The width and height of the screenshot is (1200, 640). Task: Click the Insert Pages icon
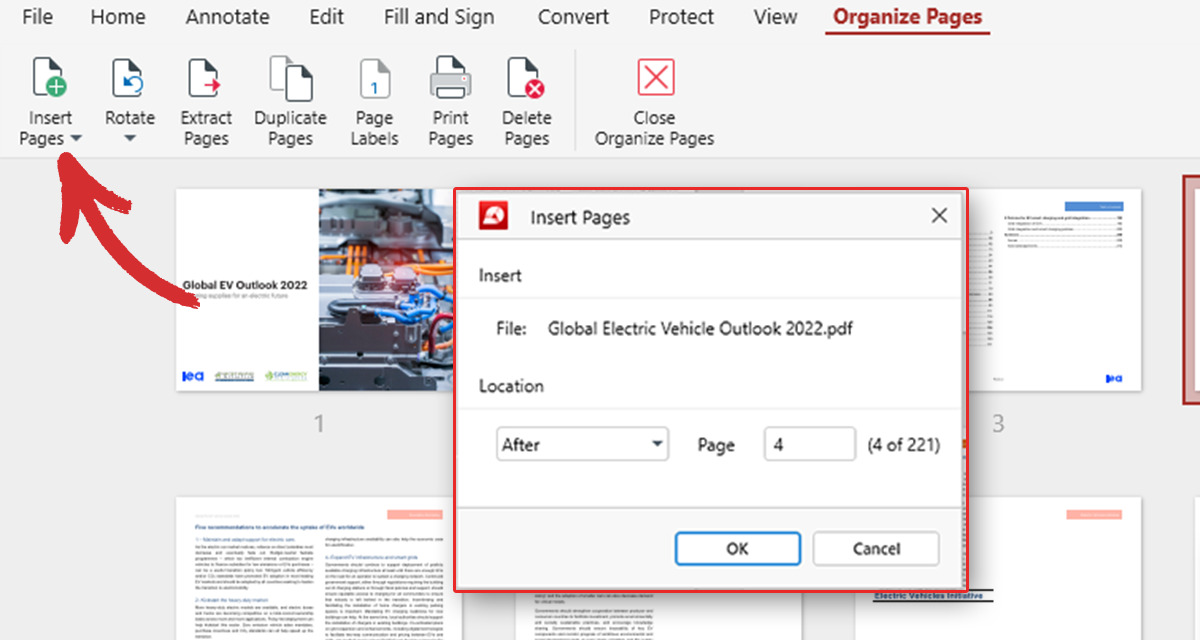(x=49, y=77)
